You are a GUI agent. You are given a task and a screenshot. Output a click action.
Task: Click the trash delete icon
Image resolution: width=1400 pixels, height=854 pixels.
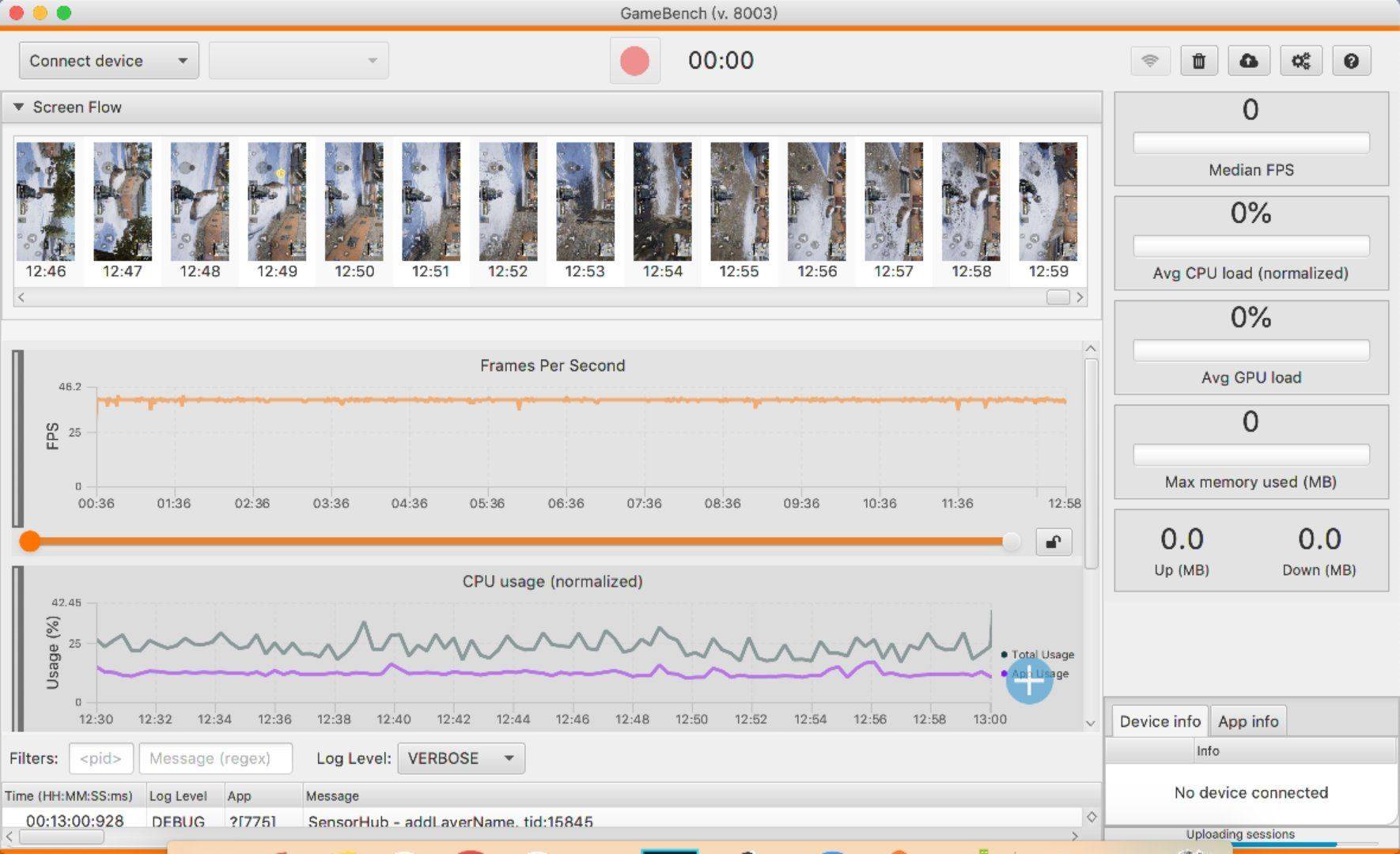point(1198,61)
